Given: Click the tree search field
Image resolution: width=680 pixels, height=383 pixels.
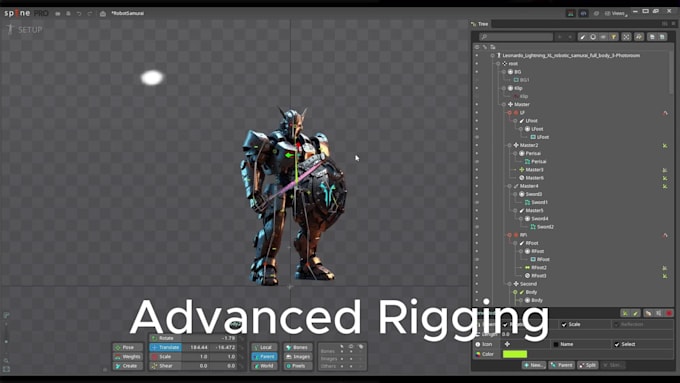Looking at the screenshot, I should (516, 37).
